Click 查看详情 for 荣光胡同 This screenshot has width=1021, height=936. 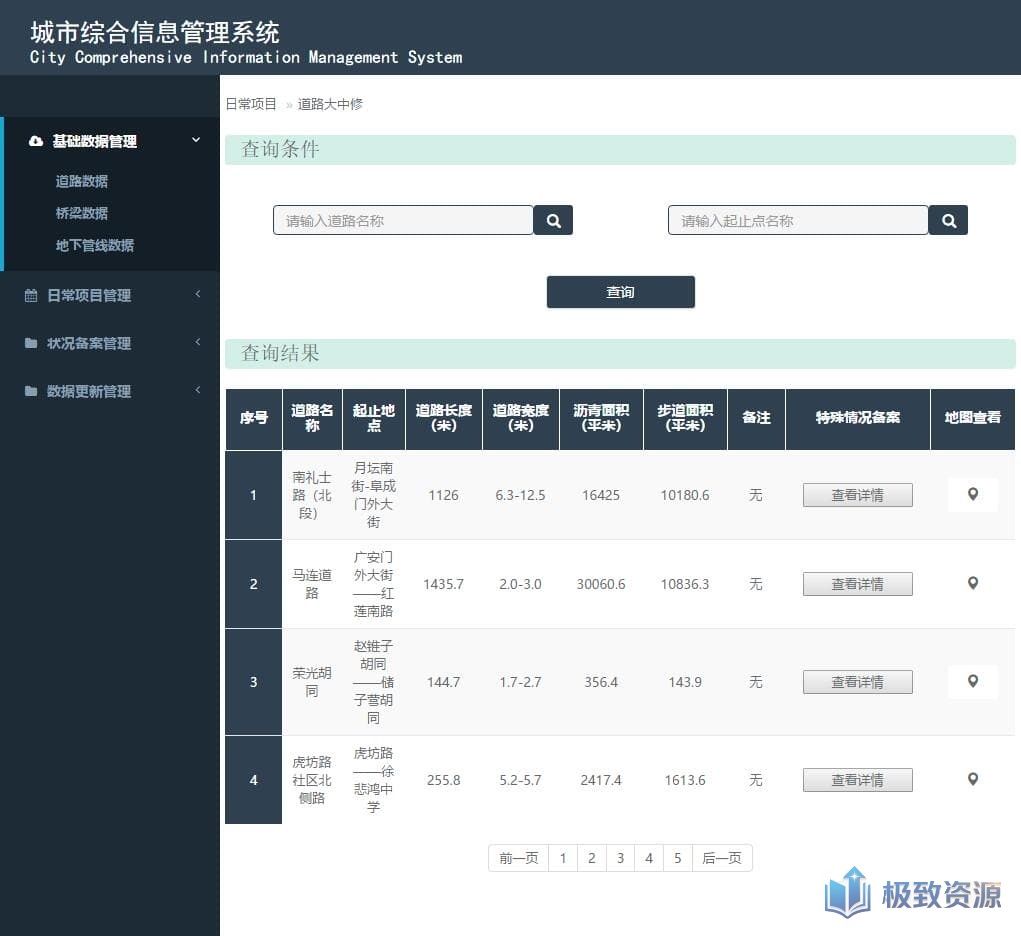coord(858,682)
